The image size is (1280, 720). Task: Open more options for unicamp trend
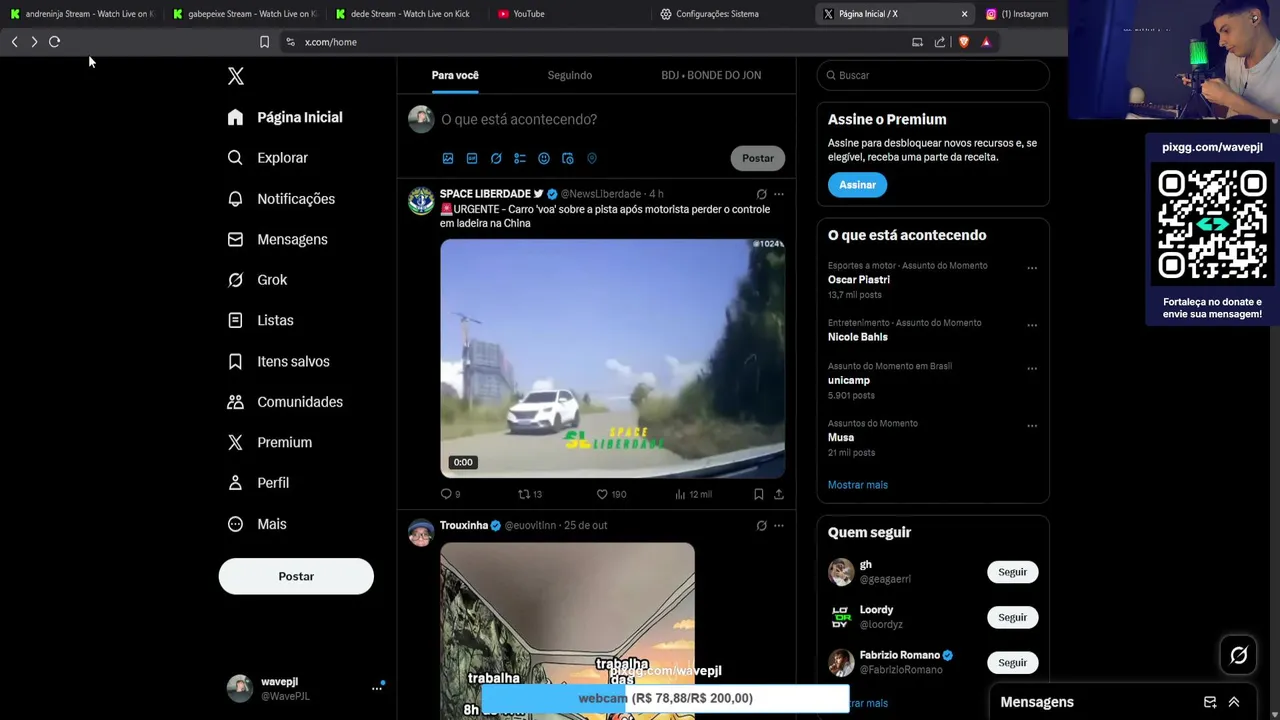[1032, 368]
